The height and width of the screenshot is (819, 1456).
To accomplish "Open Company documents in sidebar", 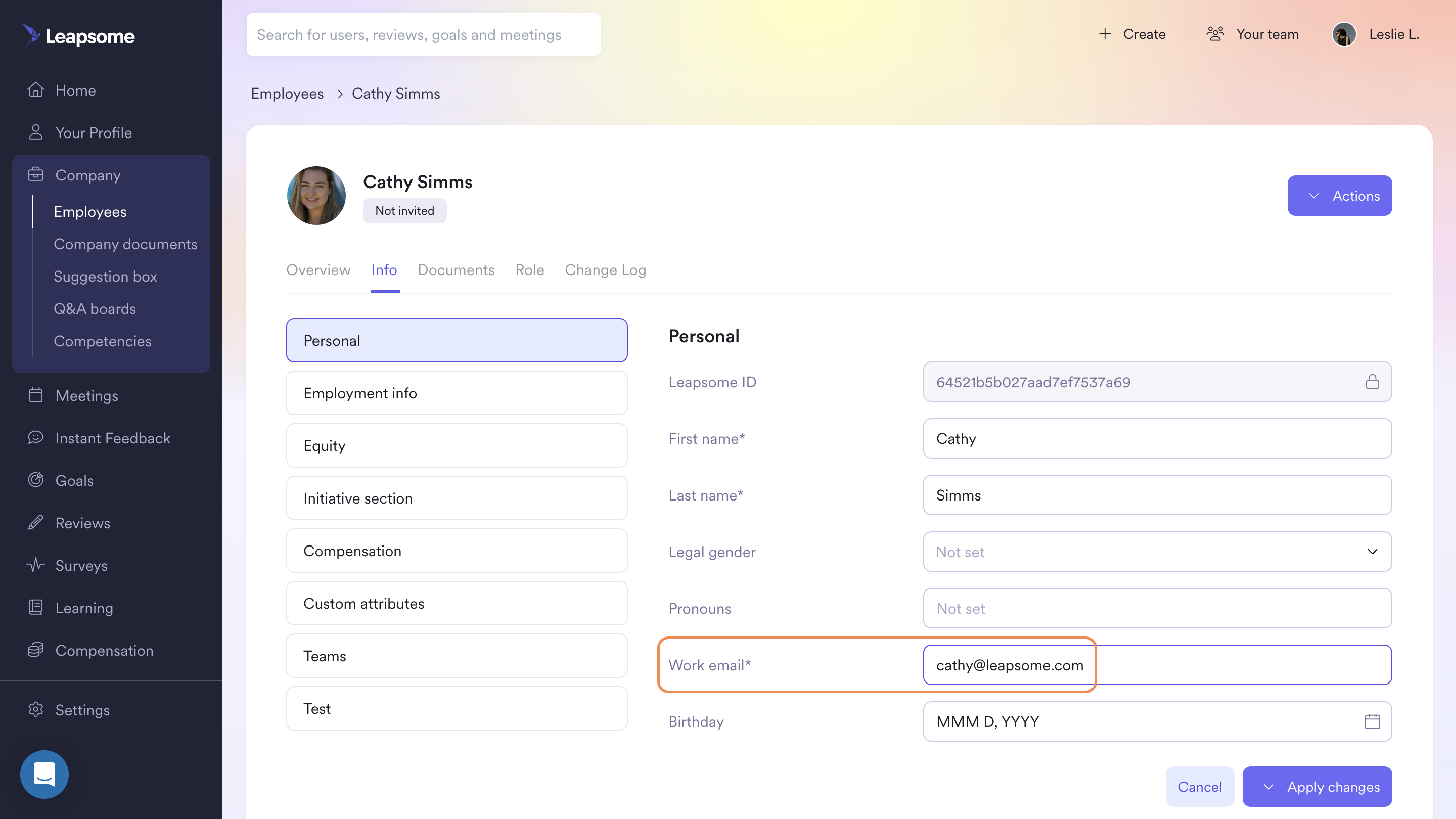I will [125, 244].
